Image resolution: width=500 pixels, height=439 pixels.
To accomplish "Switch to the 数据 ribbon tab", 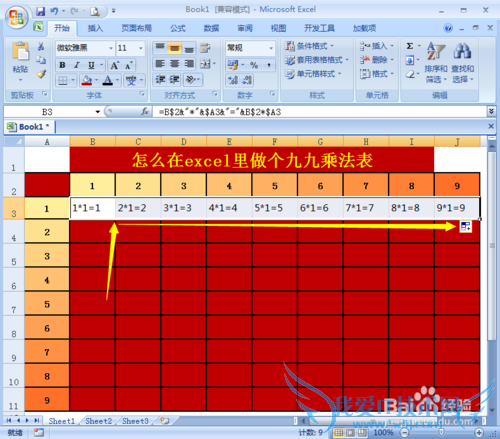I will tap(211, 28).
